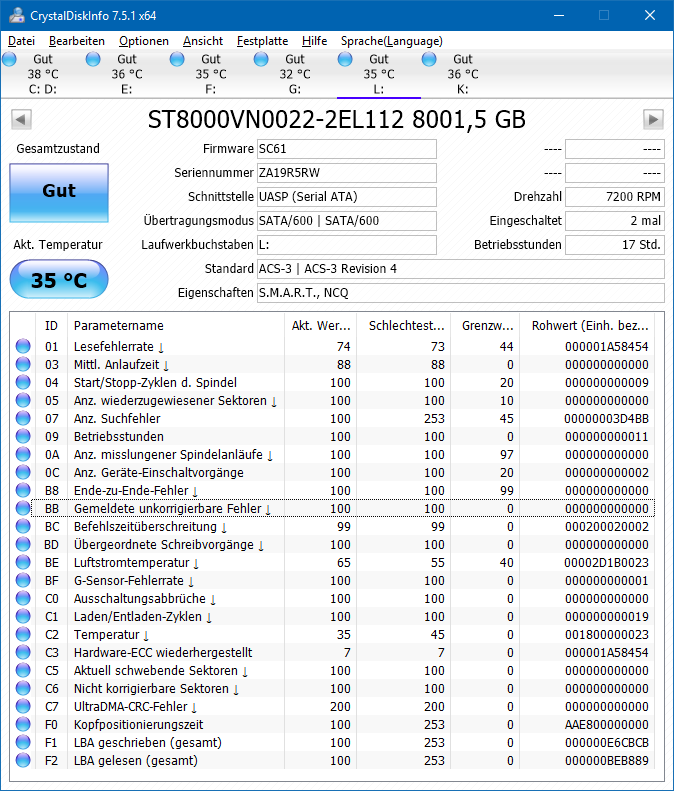Screen dimensions: 675x791
Task: Click the Betriebsstunden field 17 Std.
Action: pyautogui.click(x=614, y=245)
